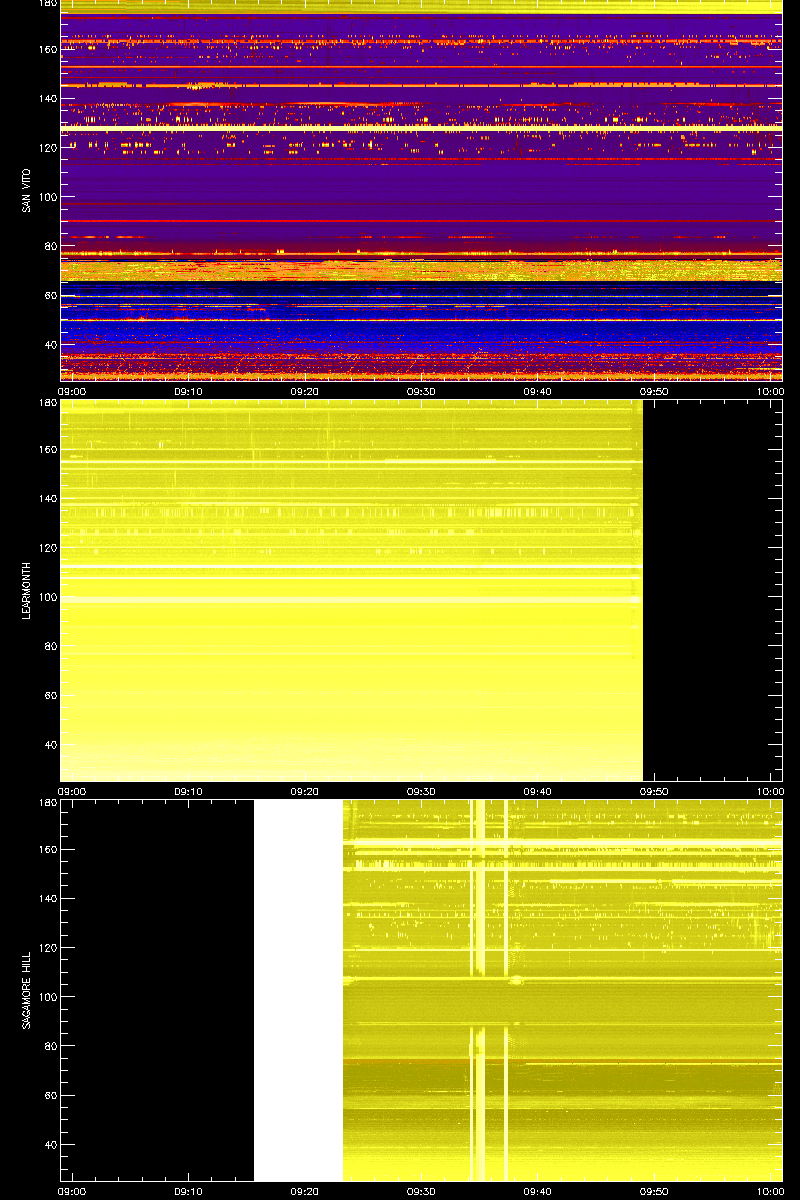Pick the 180 frequency tick on Learmonth plot

click(x=47, y=403)
